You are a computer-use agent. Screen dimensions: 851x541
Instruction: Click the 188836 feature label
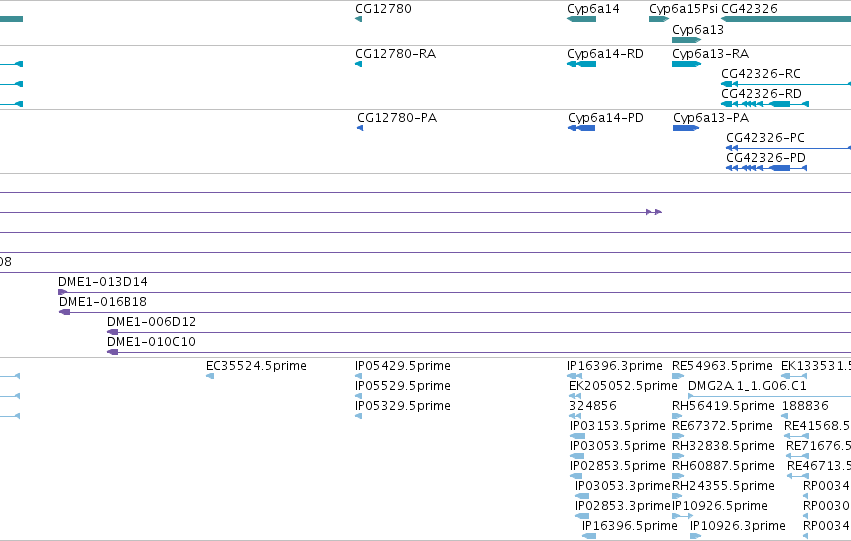pos(805,406)
